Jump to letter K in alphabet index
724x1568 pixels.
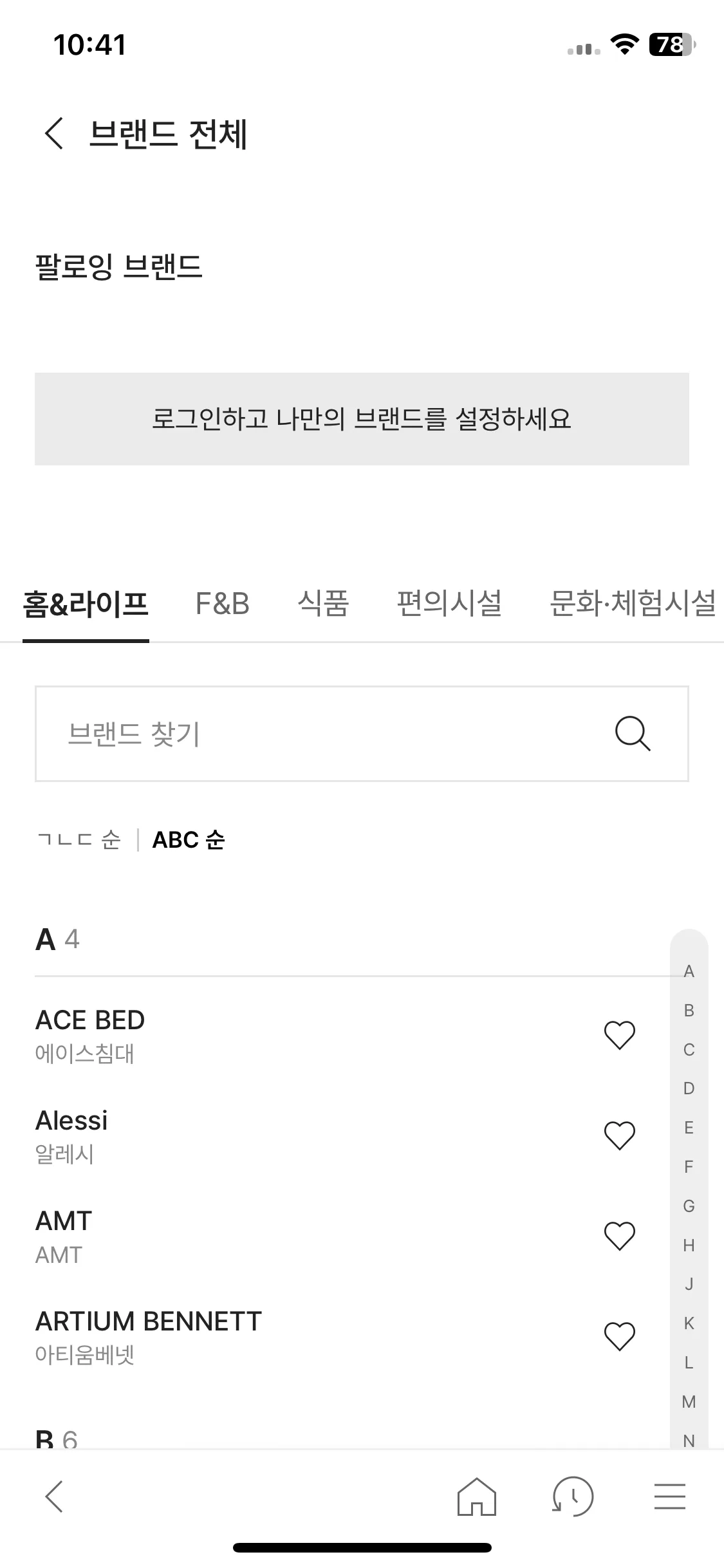tap(689, 1323)
